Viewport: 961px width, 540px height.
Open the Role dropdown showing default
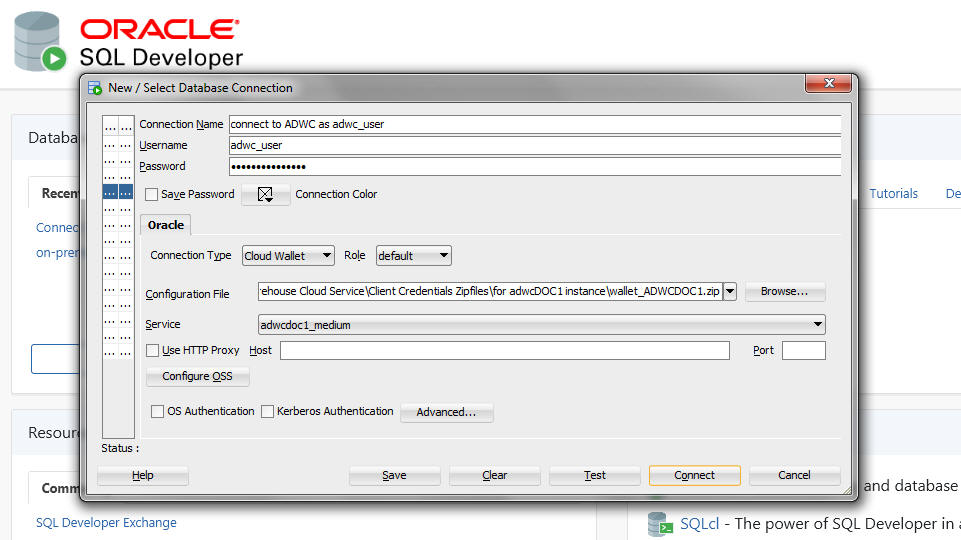click(x=414, y=256)
